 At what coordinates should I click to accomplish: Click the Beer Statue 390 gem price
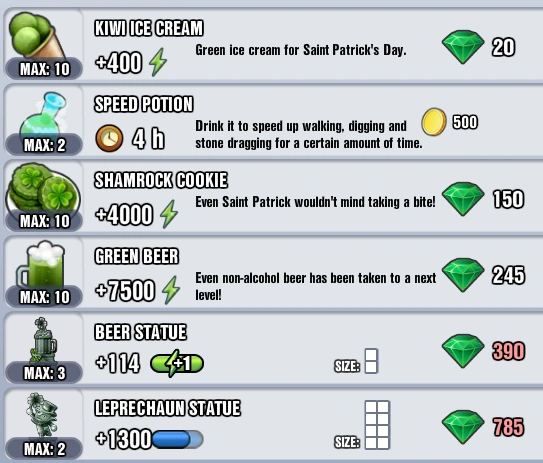click(483, 351)
